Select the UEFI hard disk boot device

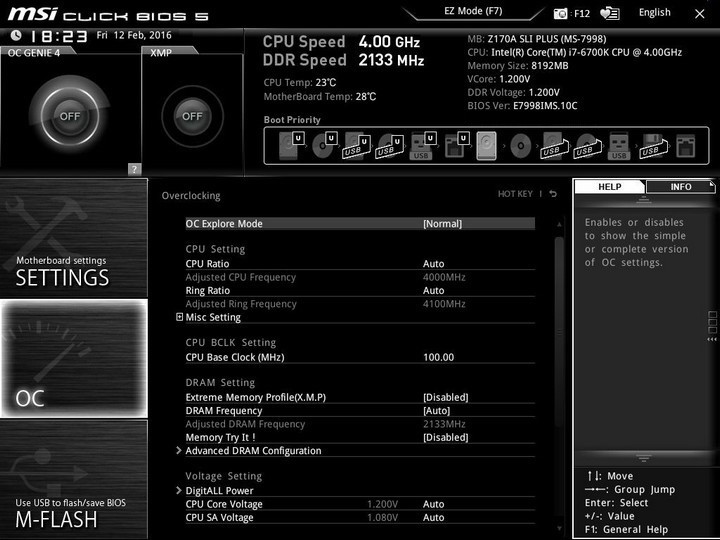(x=292, y=146)
